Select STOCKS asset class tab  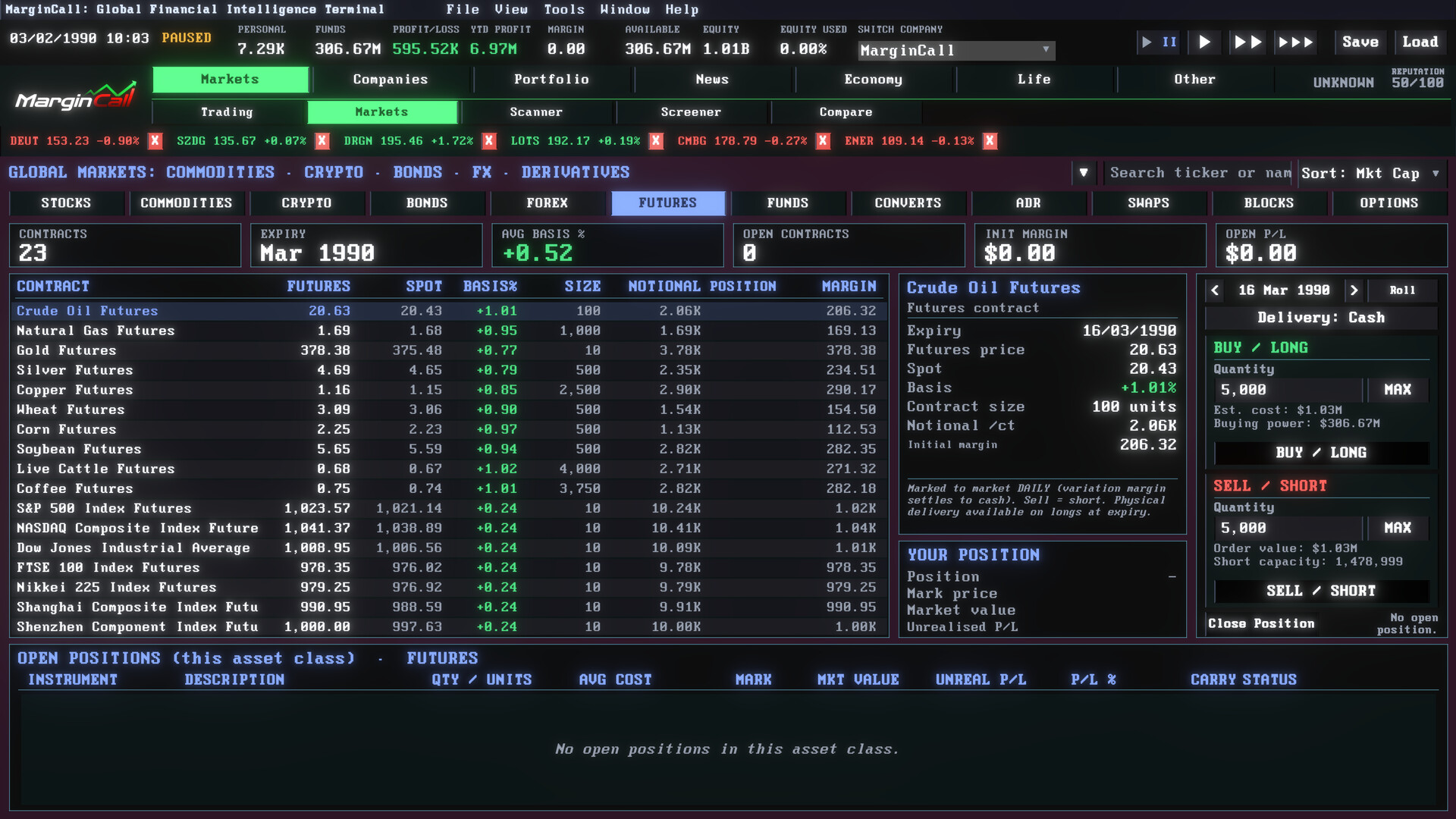coord(66,203)
